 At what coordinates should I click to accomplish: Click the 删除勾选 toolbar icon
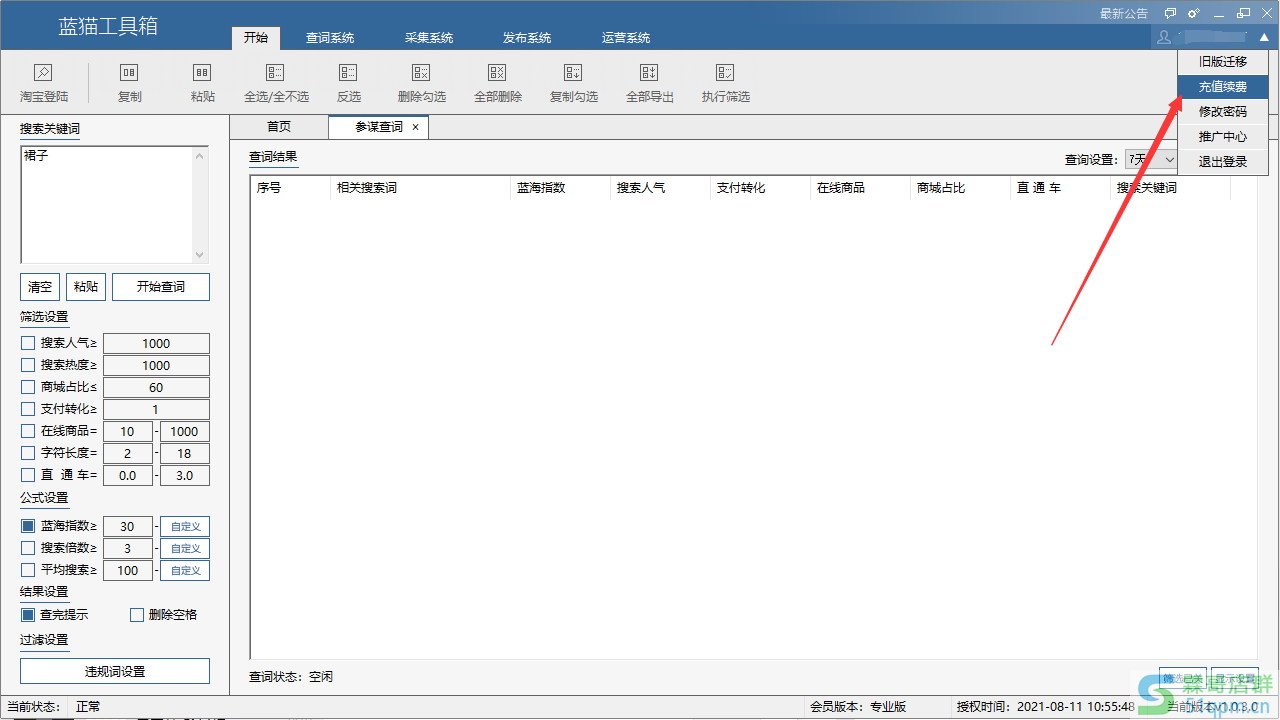[421, 73]
